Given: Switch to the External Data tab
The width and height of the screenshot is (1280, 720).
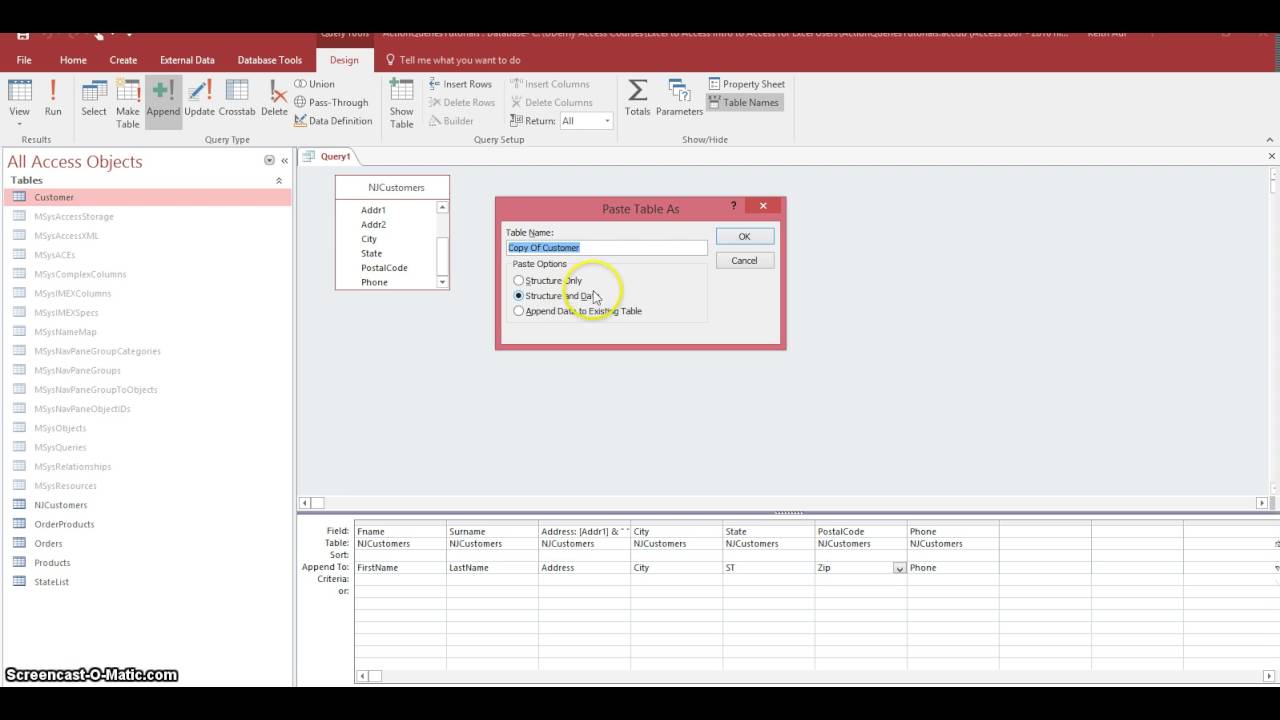Looking at the screenshot, I should [187, 60].
